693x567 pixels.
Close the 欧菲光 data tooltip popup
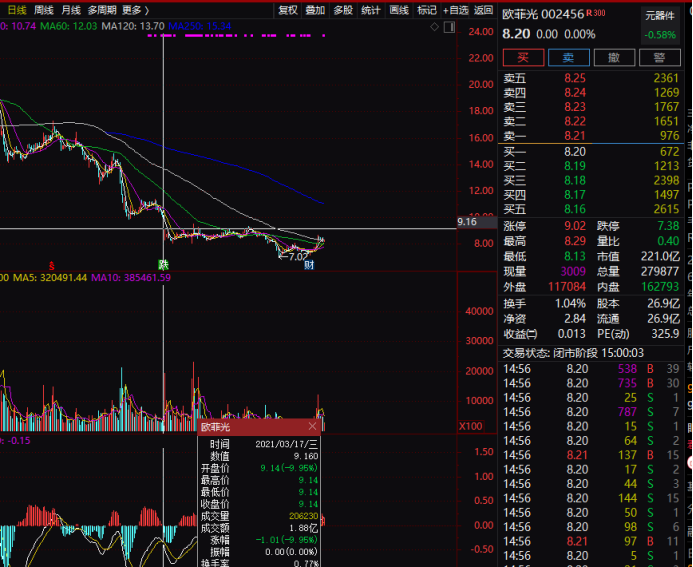(x=312, y=427)
